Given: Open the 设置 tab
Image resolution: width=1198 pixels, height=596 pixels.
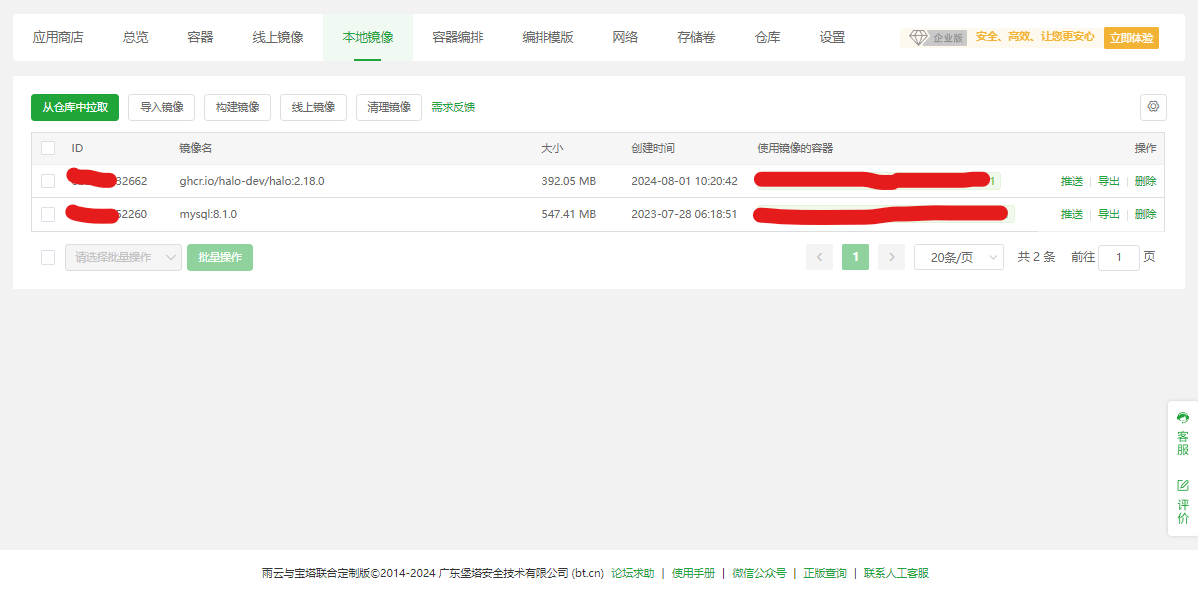Looking at the screenshot, I should [831, 35].
